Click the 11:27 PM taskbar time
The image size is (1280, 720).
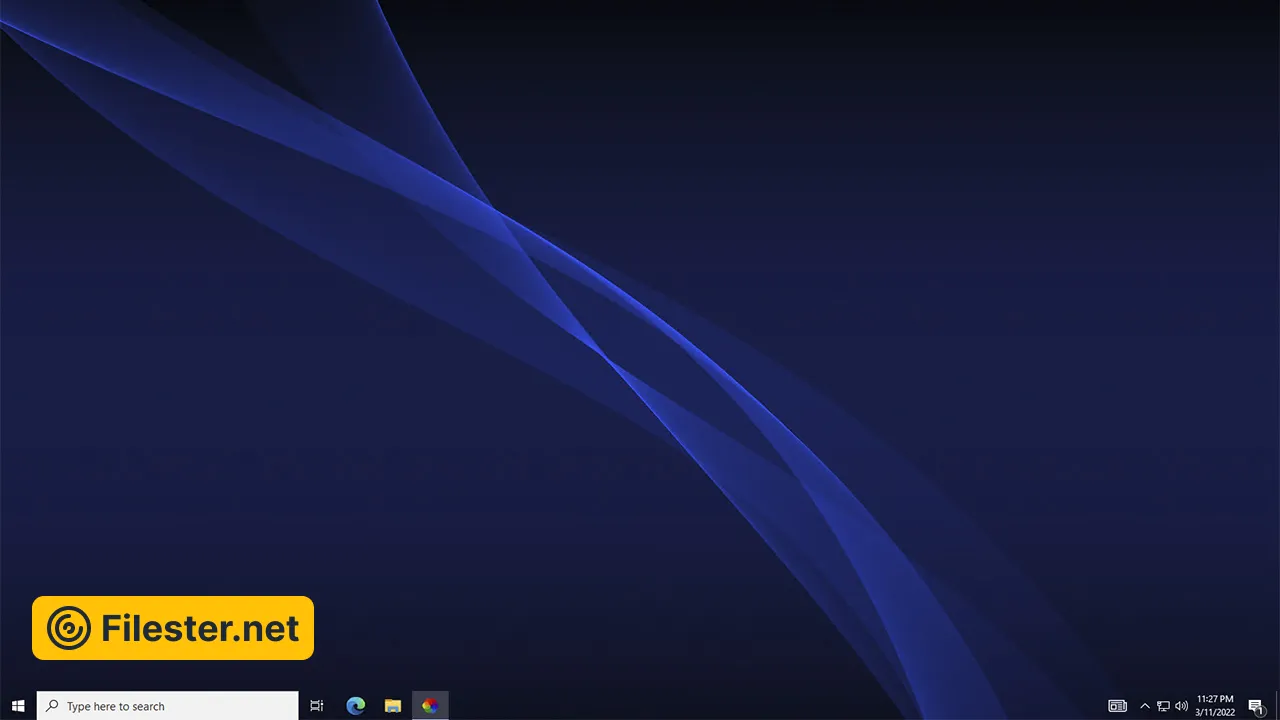click(1215, 699)
